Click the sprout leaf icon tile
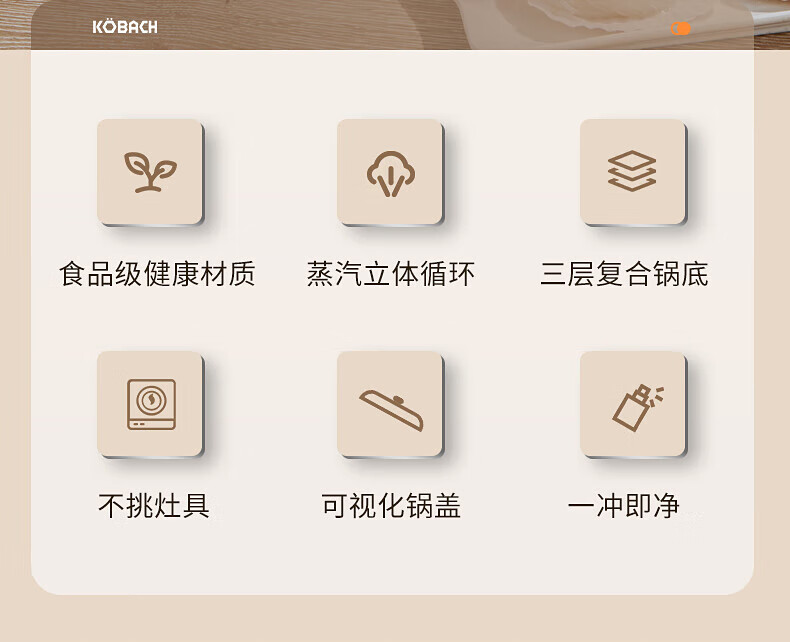Image resolution: width=790 pixels, height=642 pixels. 150,172
